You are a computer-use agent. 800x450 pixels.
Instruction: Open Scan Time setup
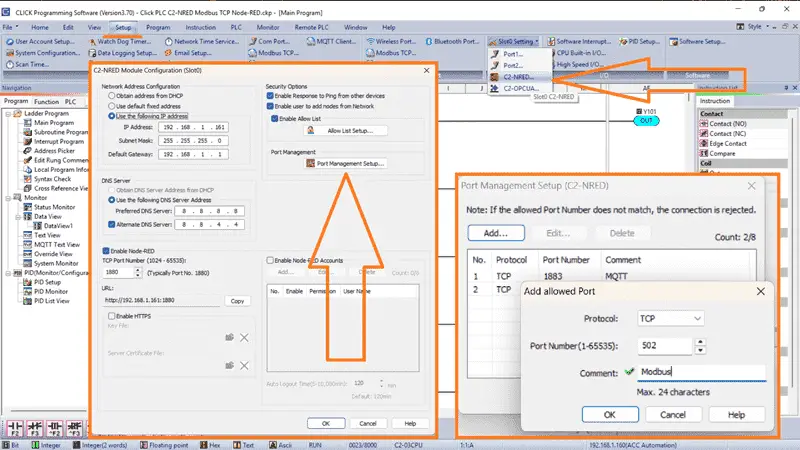coord(28,64)
